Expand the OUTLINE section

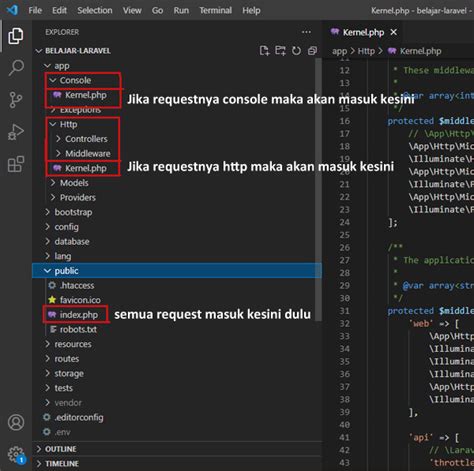point(177,449)
